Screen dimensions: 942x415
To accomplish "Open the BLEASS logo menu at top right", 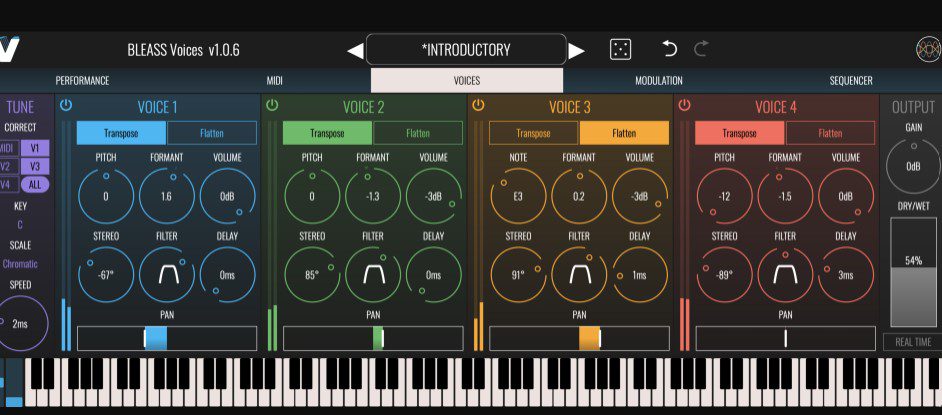I will [928, 50].
